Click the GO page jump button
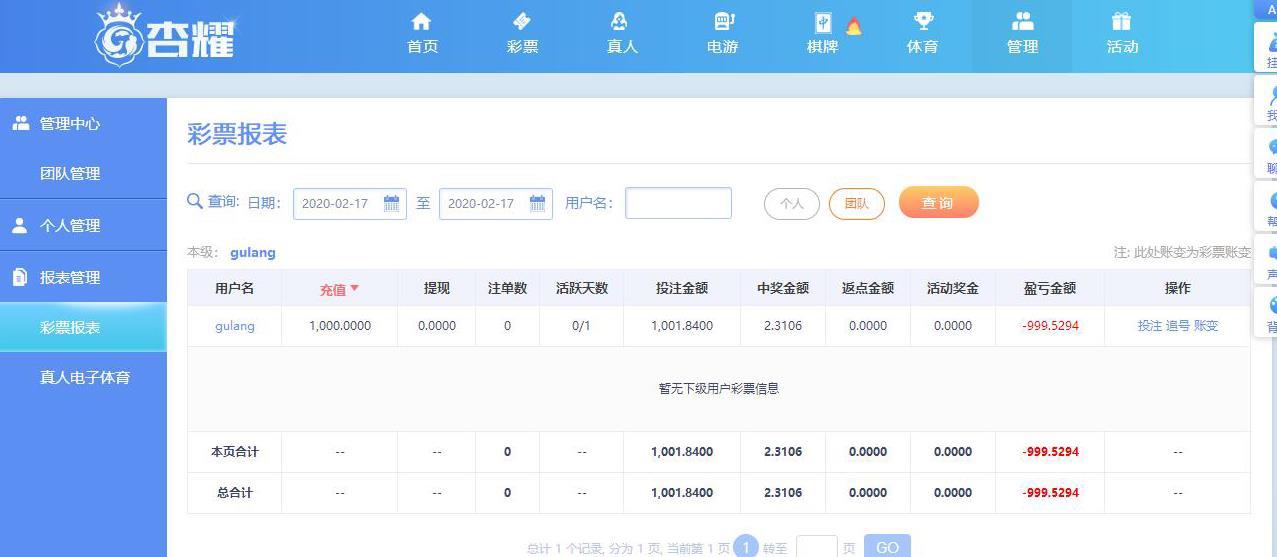Image resolution: width=1277 pixels, height=557 pixels. pyautogui.click(x=887, y=547)
